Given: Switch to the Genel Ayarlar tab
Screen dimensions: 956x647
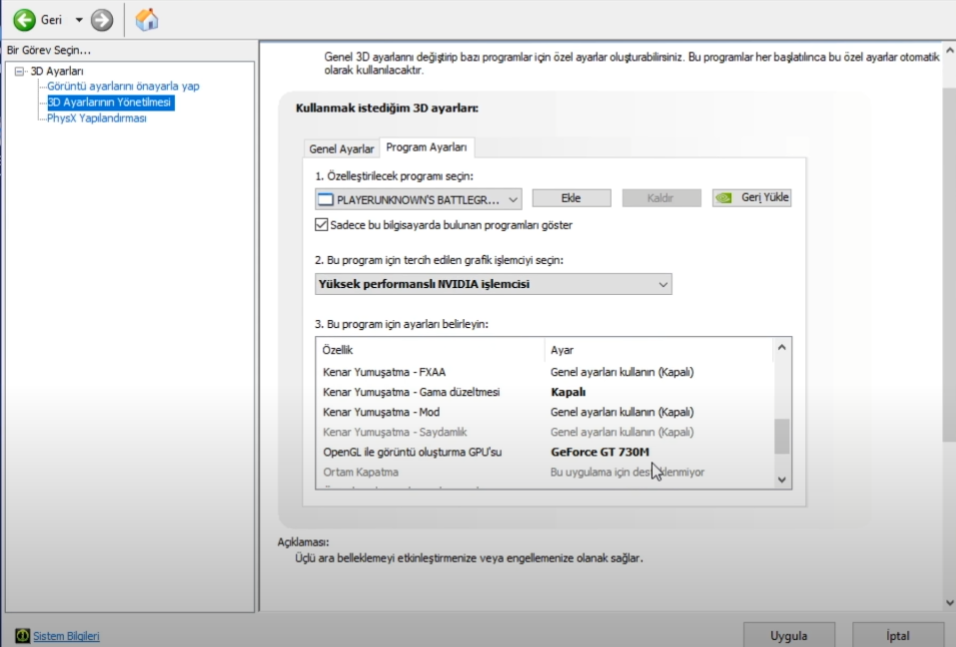Looking at the screenshot, I should tap(341, 149).
